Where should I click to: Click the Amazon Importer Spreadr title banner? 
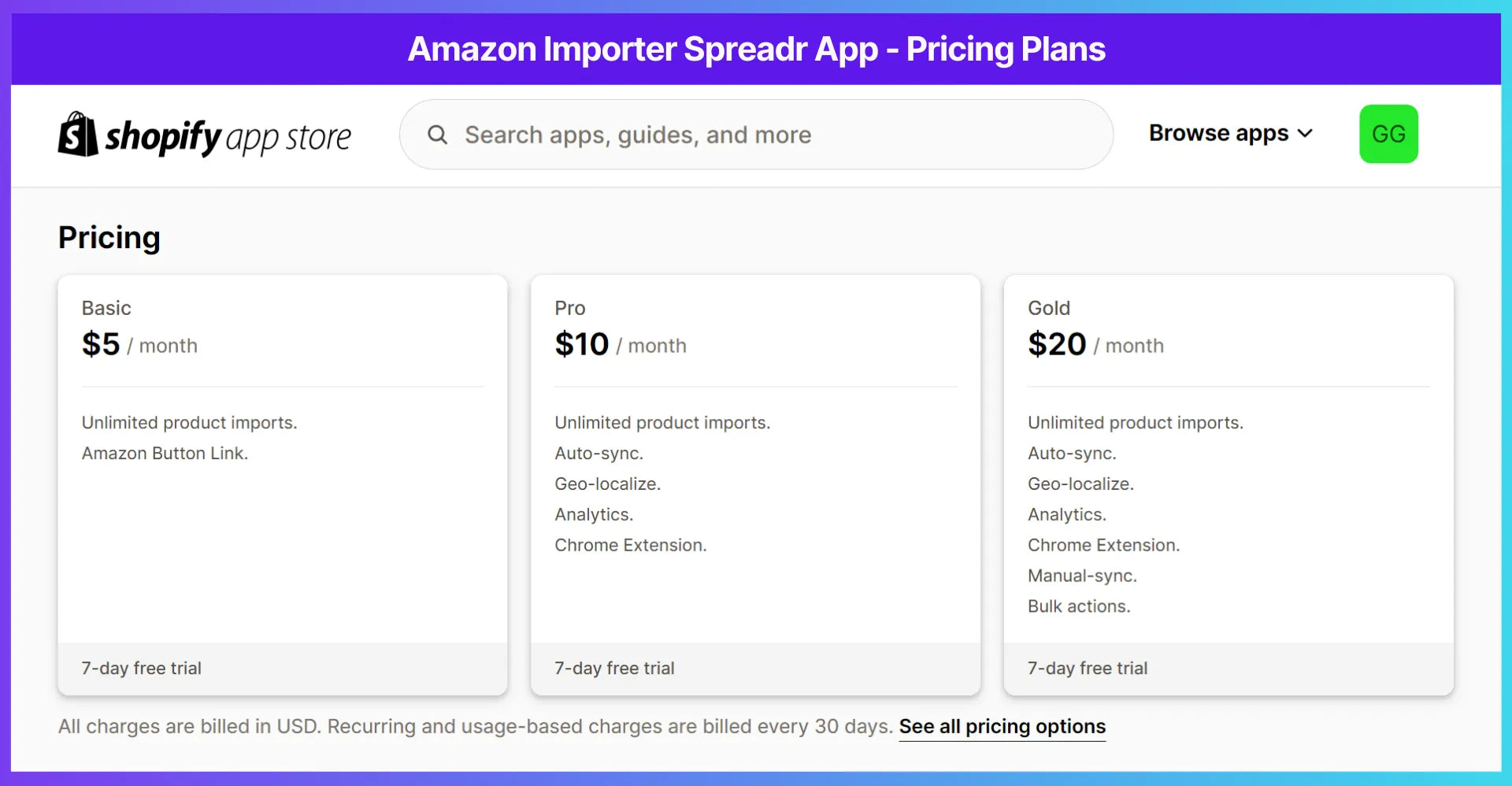(756, 49)
